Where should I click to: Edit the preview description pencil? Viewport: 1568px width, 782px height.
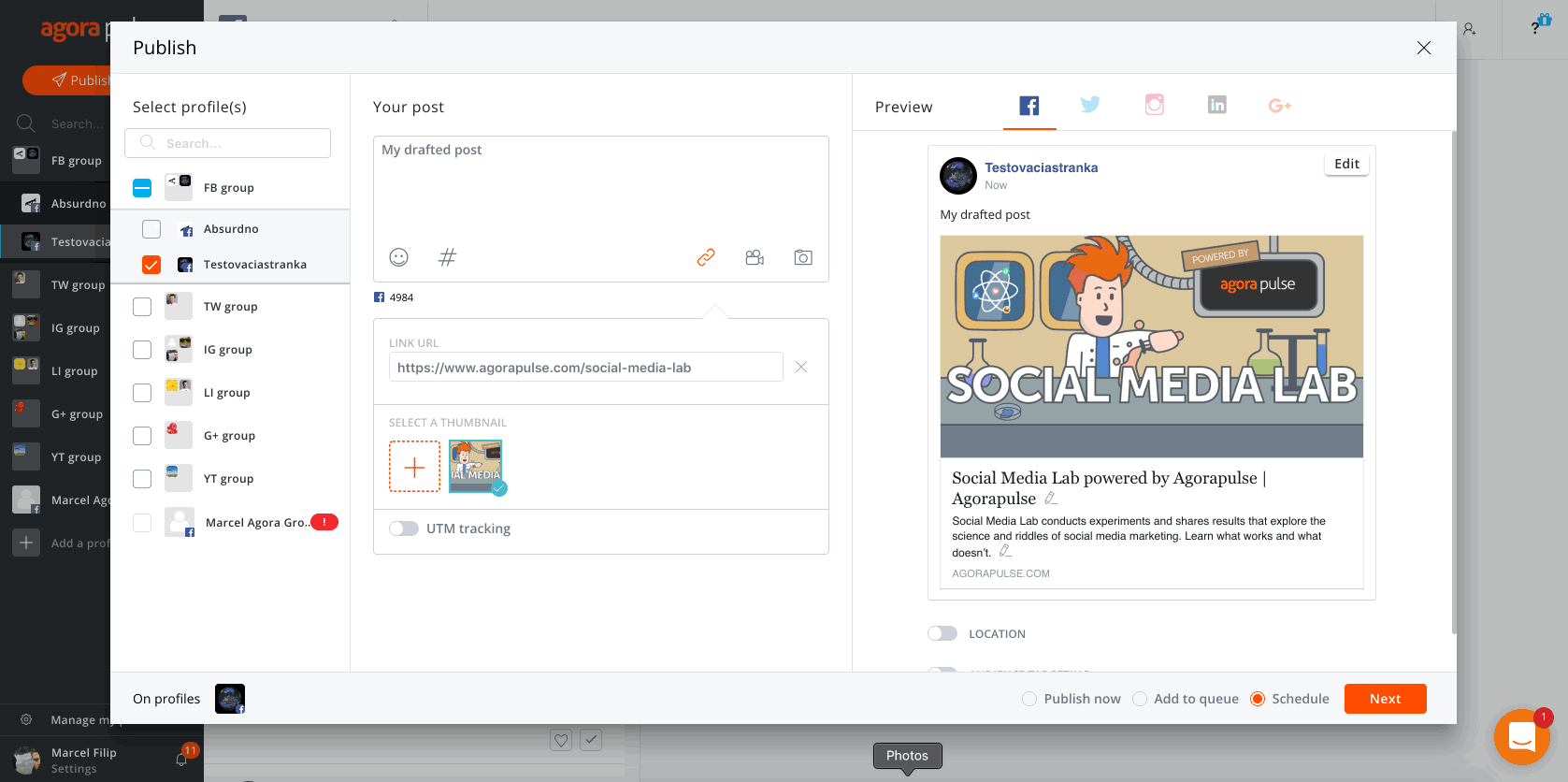(1005, 552)
